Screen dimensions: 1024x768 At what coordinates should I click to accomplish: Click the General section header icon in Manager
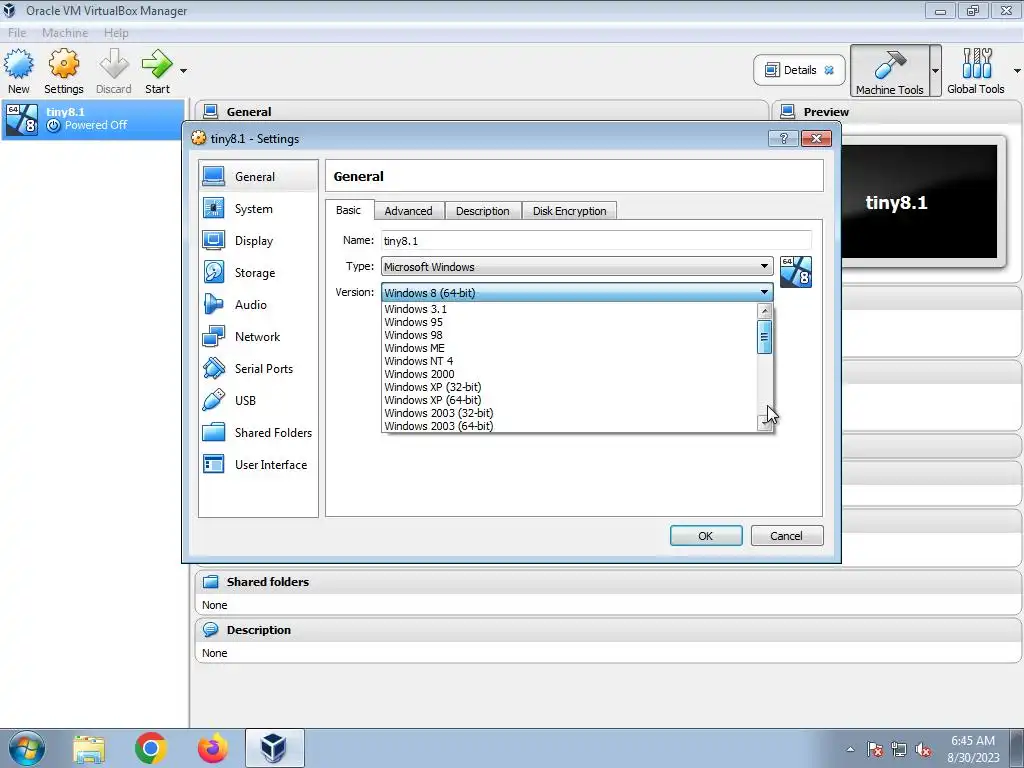coord(210,112)
